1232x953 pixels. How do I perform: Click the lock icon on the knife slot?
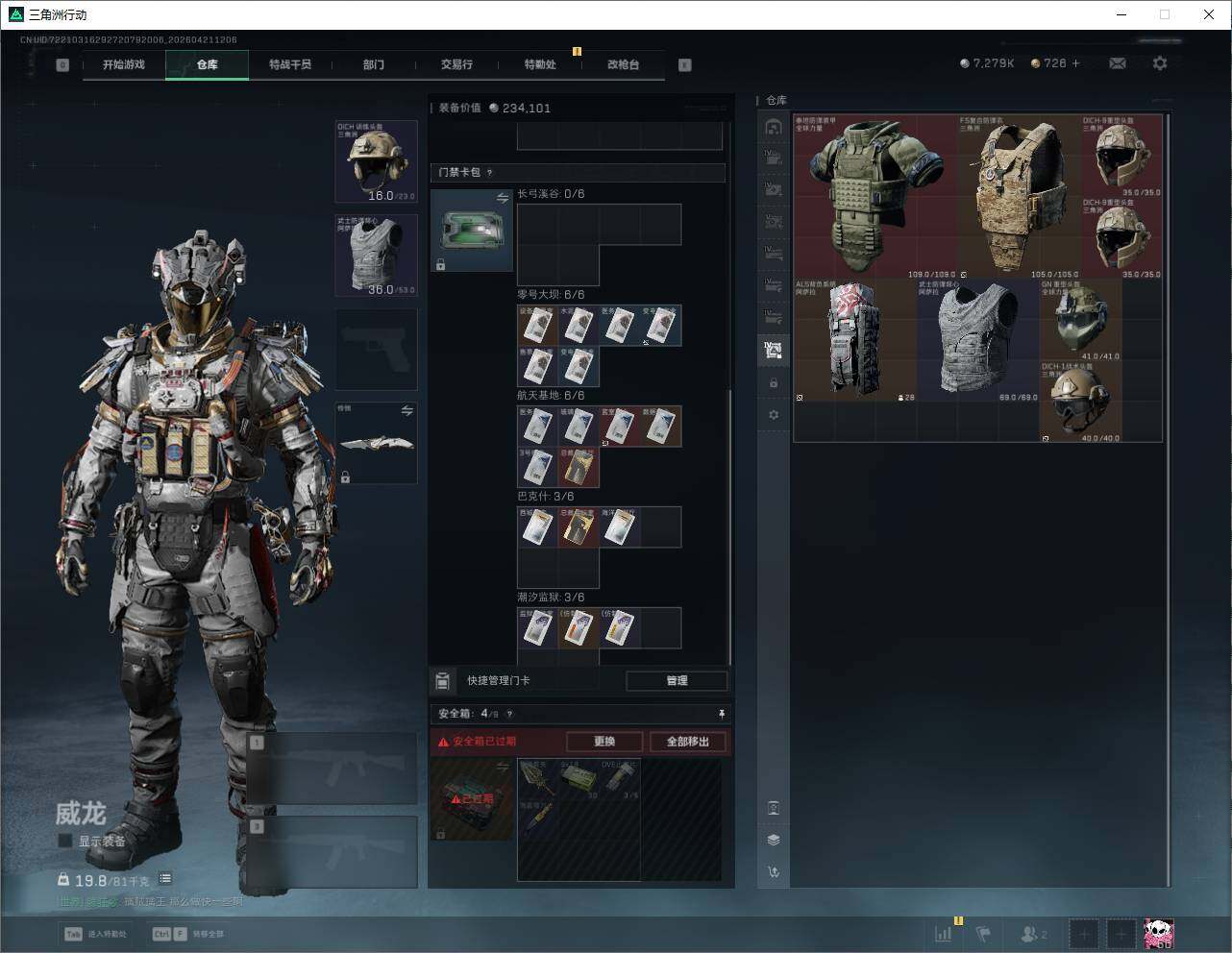pos(345,476)
